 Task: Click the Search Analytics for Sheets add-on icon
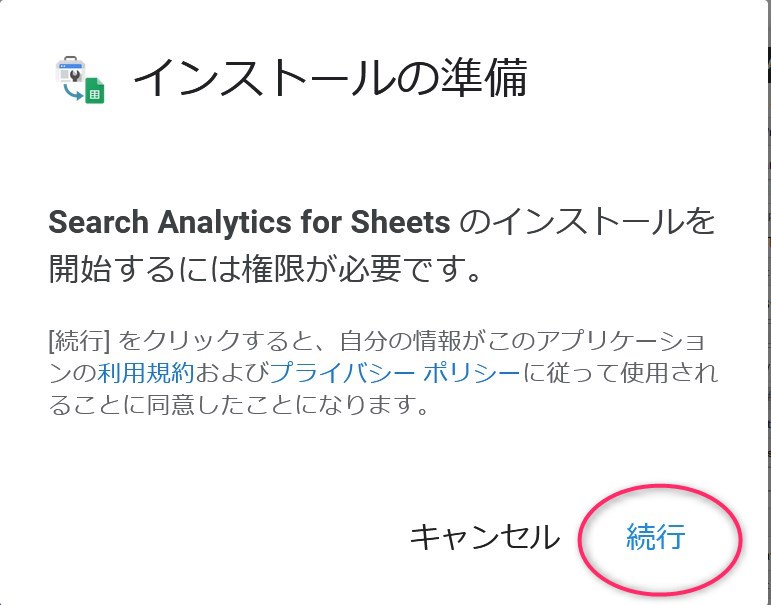click(81, 80)
